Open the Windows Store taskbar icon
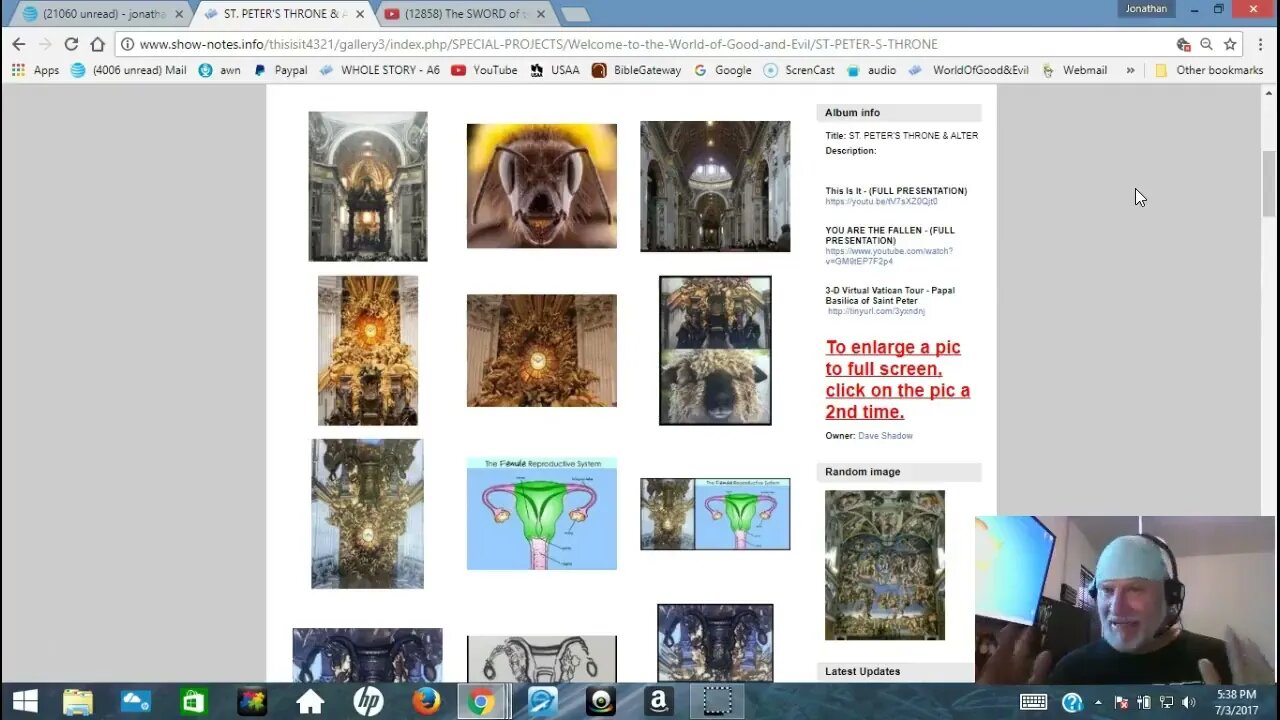This screenshot has width=1280, height=720. (x=193, y=702)
